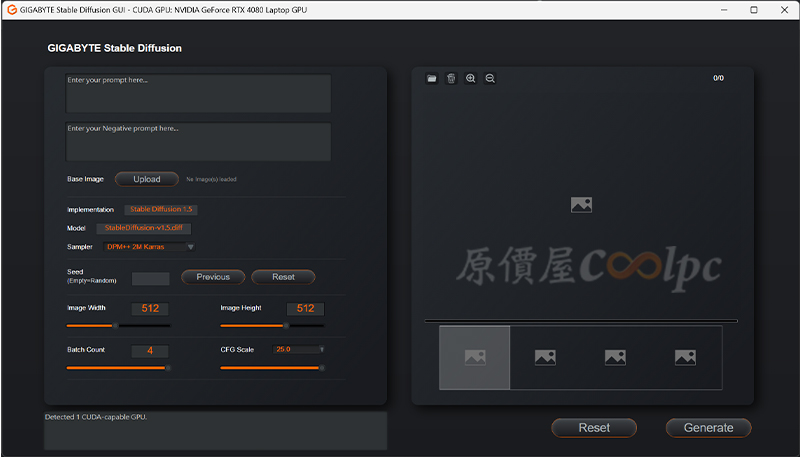The height and width of the screenshot is (457, 800).
Task: Click the main preview image placeholder
Action: [581, 205]
